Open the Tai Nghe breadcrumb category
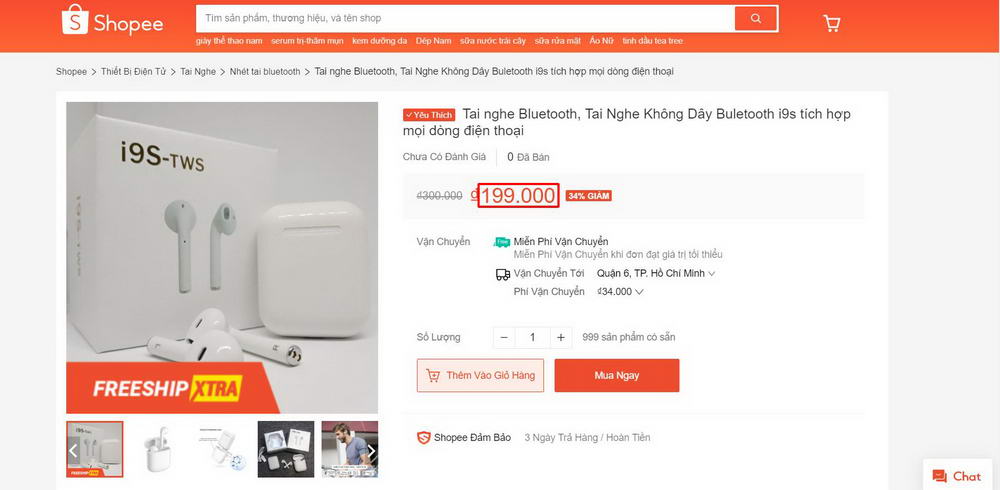Viewport: 1000px width, 490px height. pyautogui.click(x=198, y=72)
